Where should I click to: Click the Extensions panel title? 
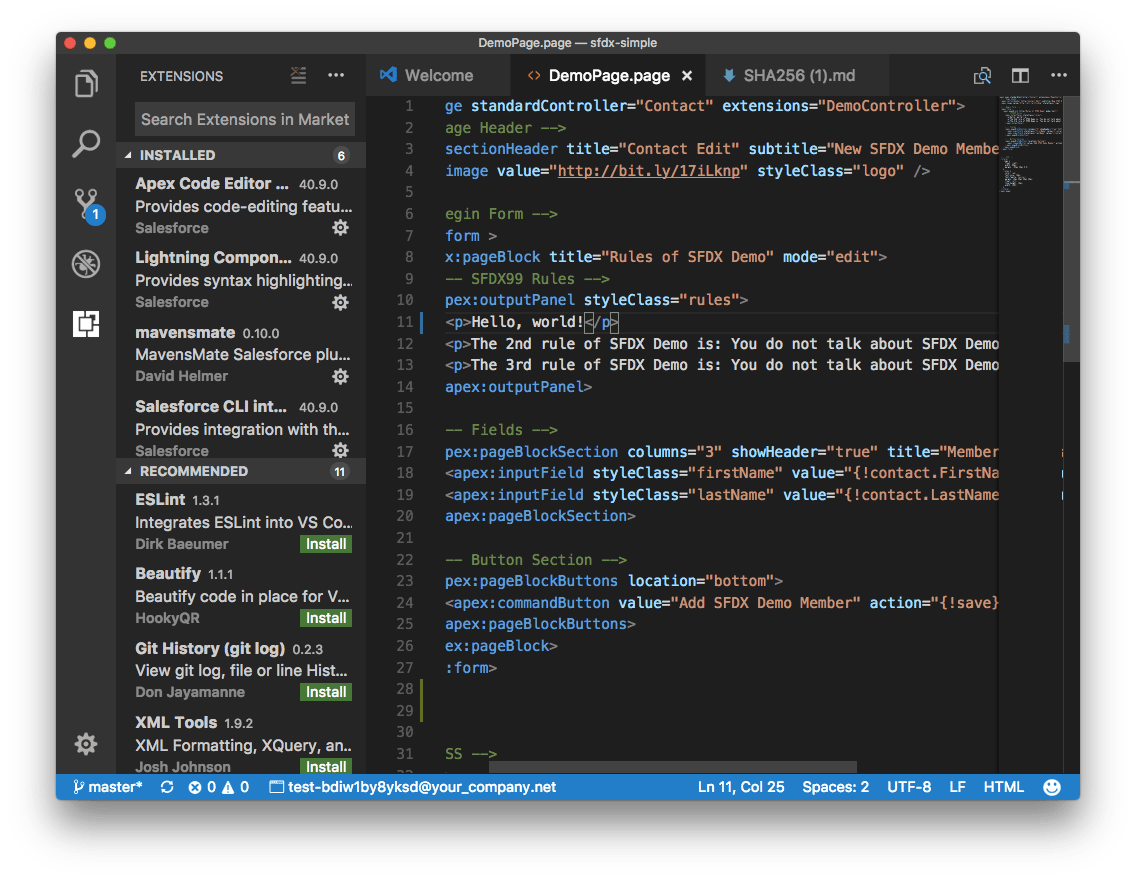coord(181,76)
